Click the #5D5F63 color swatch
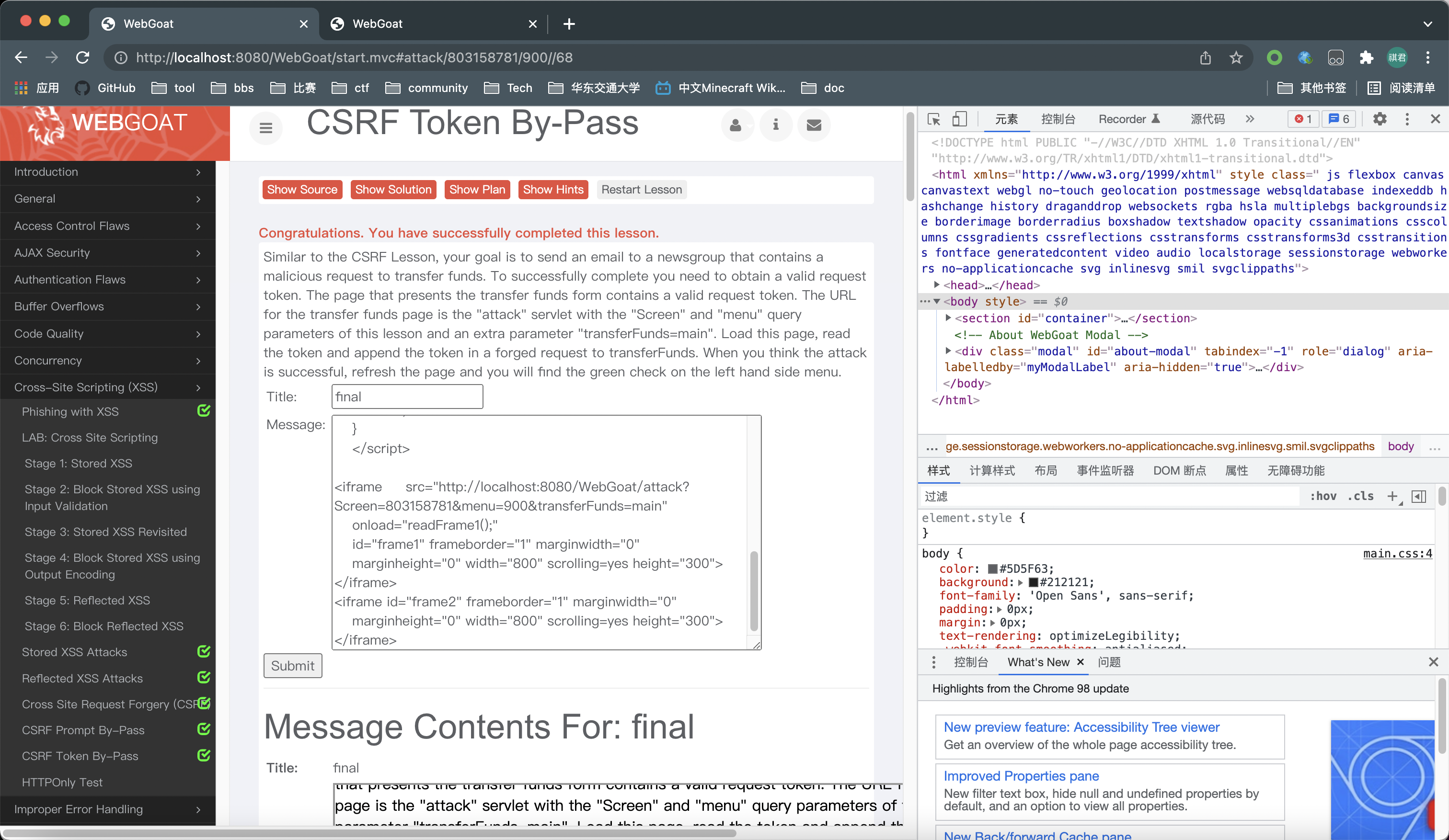This screenshot has height=840, width=1449. click(992, 569)
